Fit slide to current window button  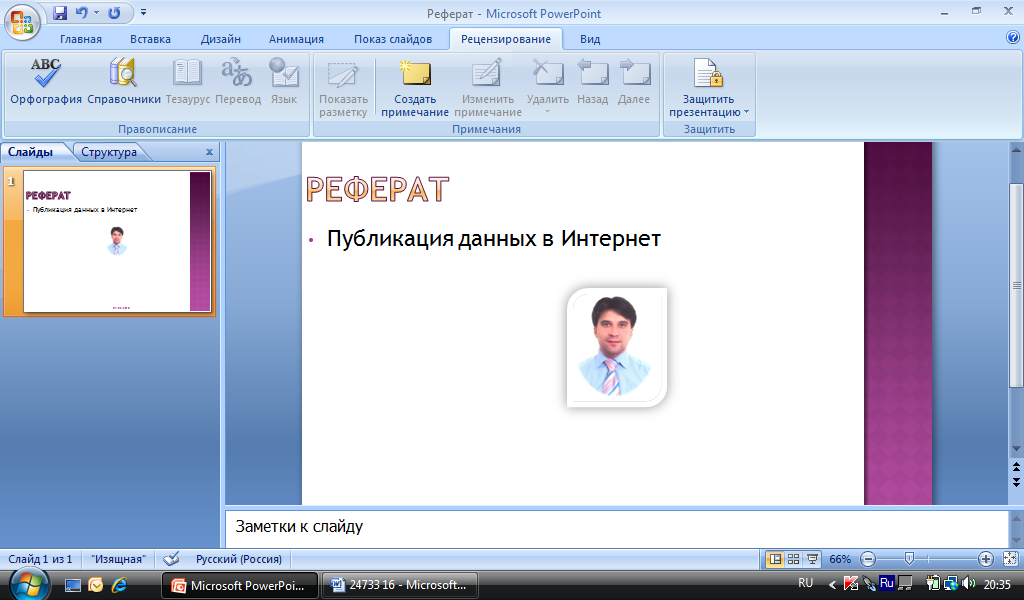point(1010,559)
